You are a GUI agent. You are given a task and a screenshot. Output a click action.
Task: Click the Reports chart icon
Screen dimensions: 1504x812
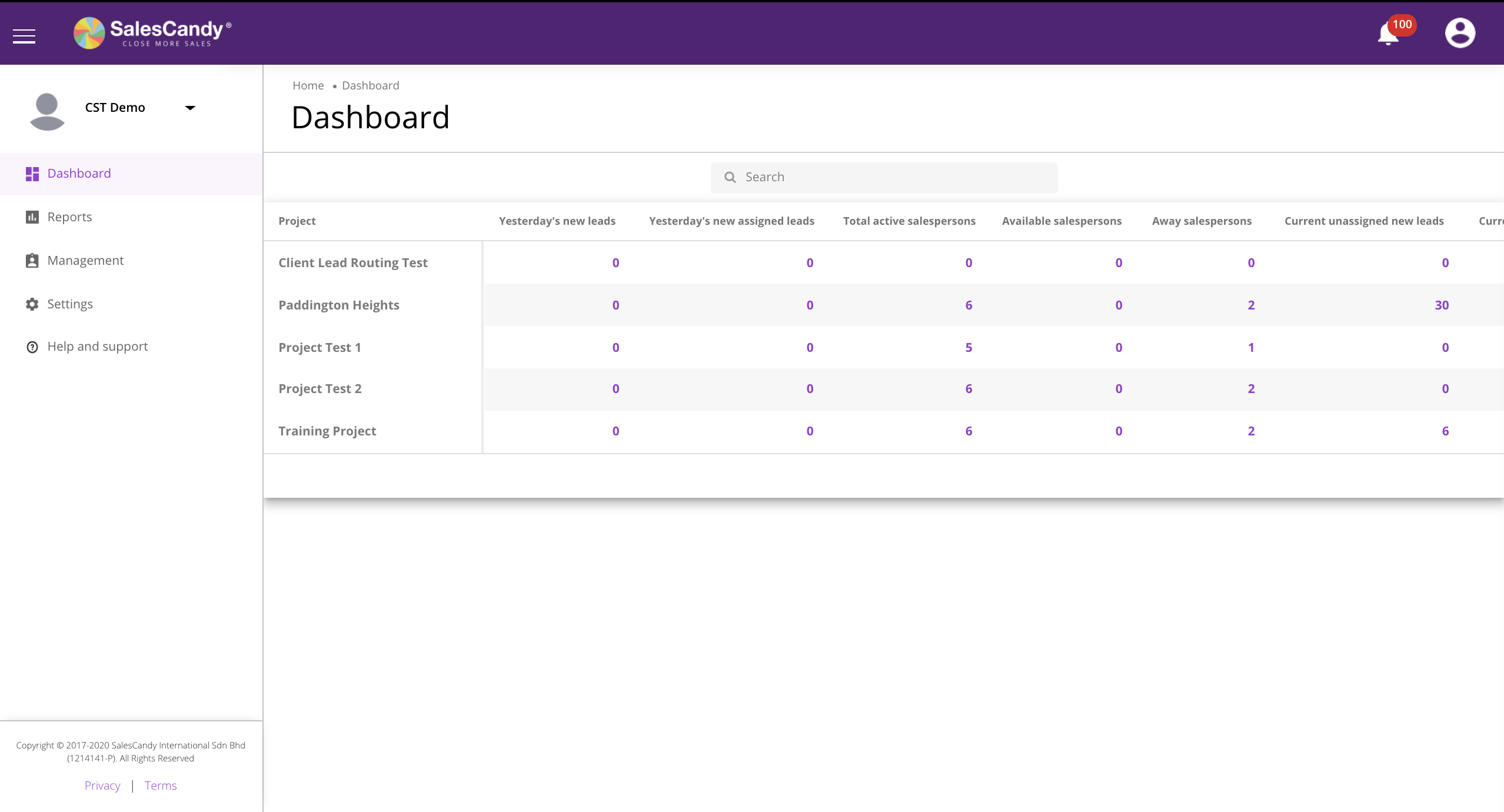(32, 217)
